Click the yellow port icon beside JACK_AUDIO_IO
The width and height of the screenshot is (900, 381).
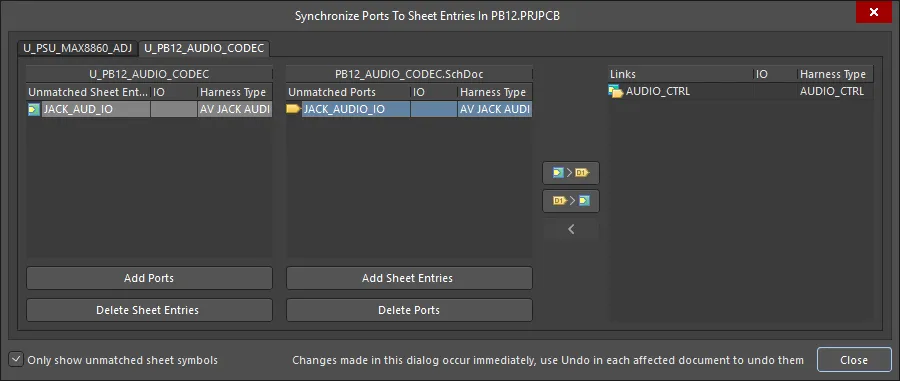(x=293, y=109)
